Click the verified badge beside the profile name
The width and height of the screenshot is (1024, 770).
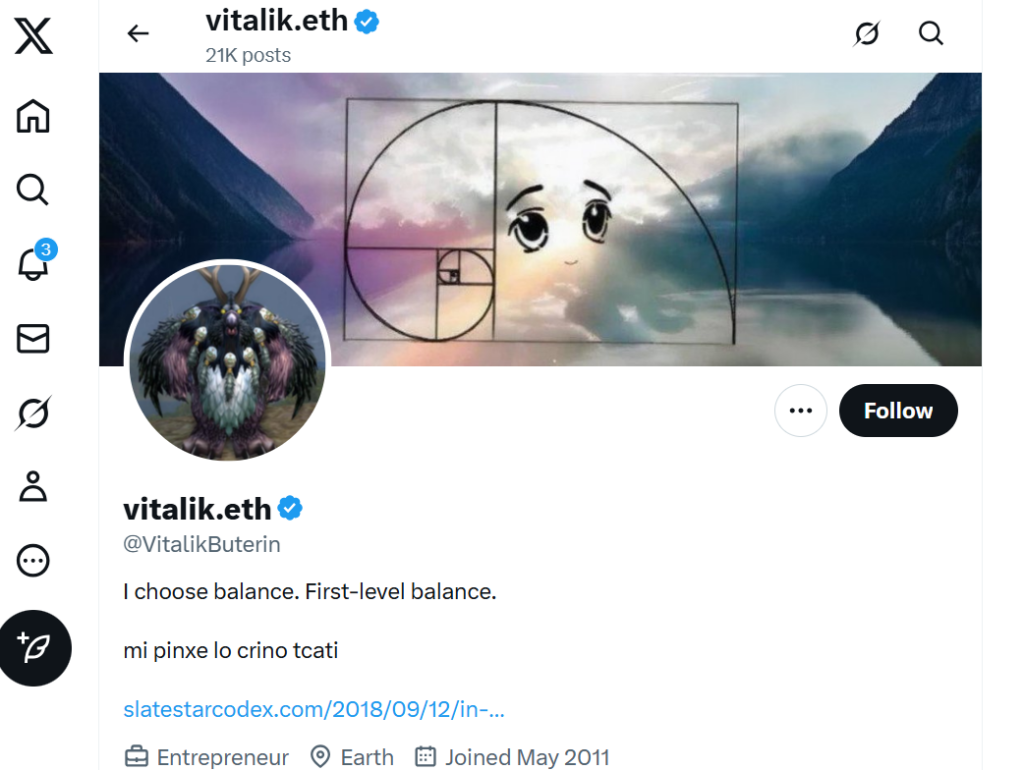pos(290,508)
